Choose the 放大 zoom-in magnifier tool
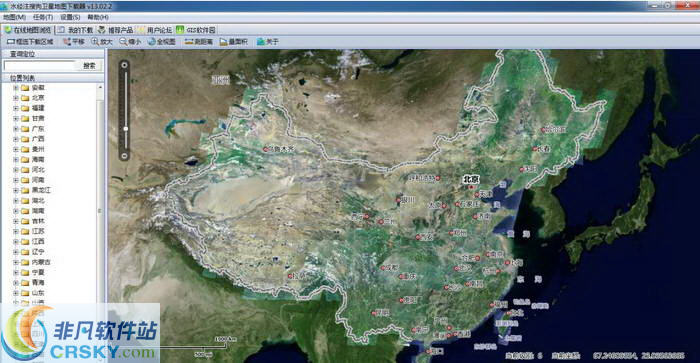700x363 pixels. [x=101, y=42]
